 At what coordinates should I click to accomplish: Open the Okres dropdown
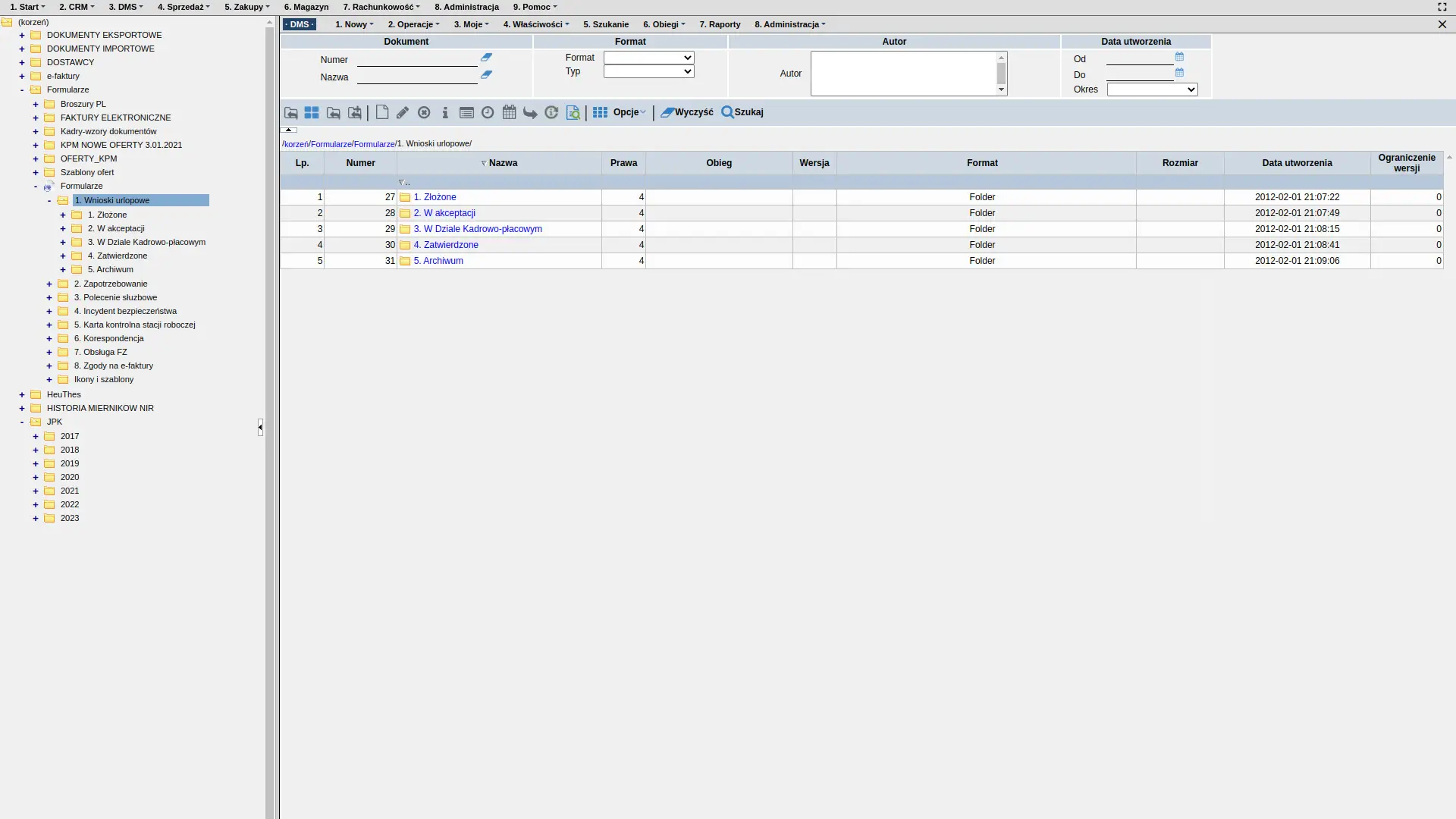click(x=1151, y=89)
